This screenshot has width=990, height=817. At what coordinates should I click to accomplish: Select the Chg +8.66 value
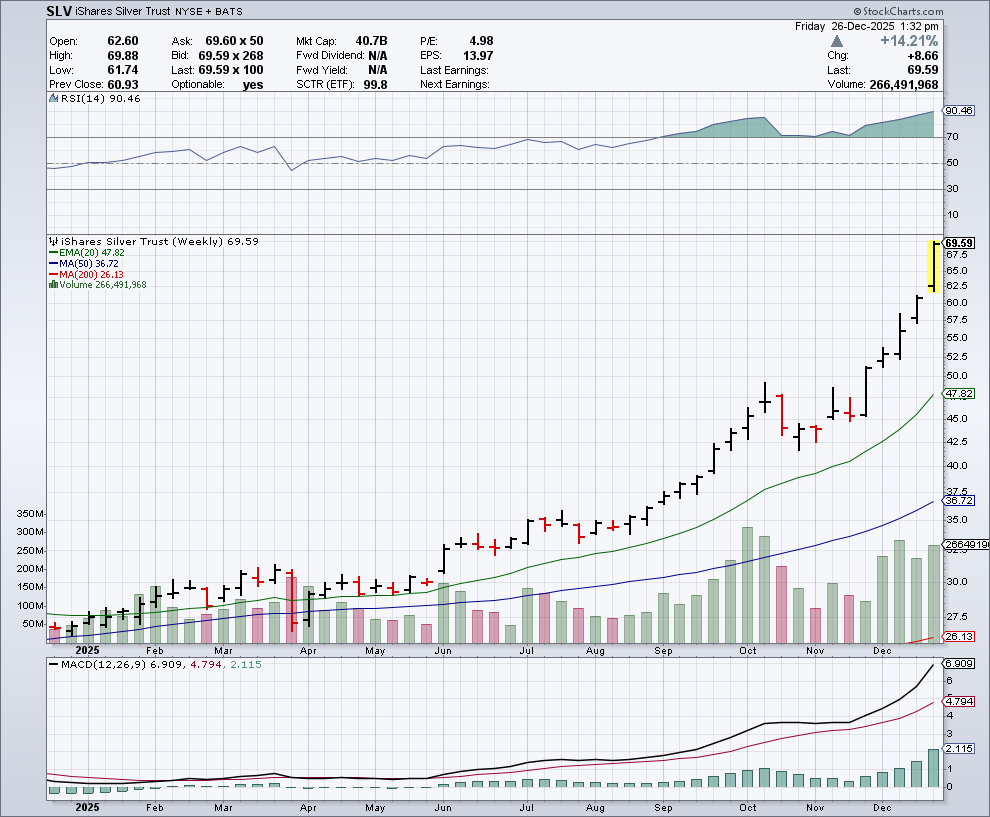point(922,56)
